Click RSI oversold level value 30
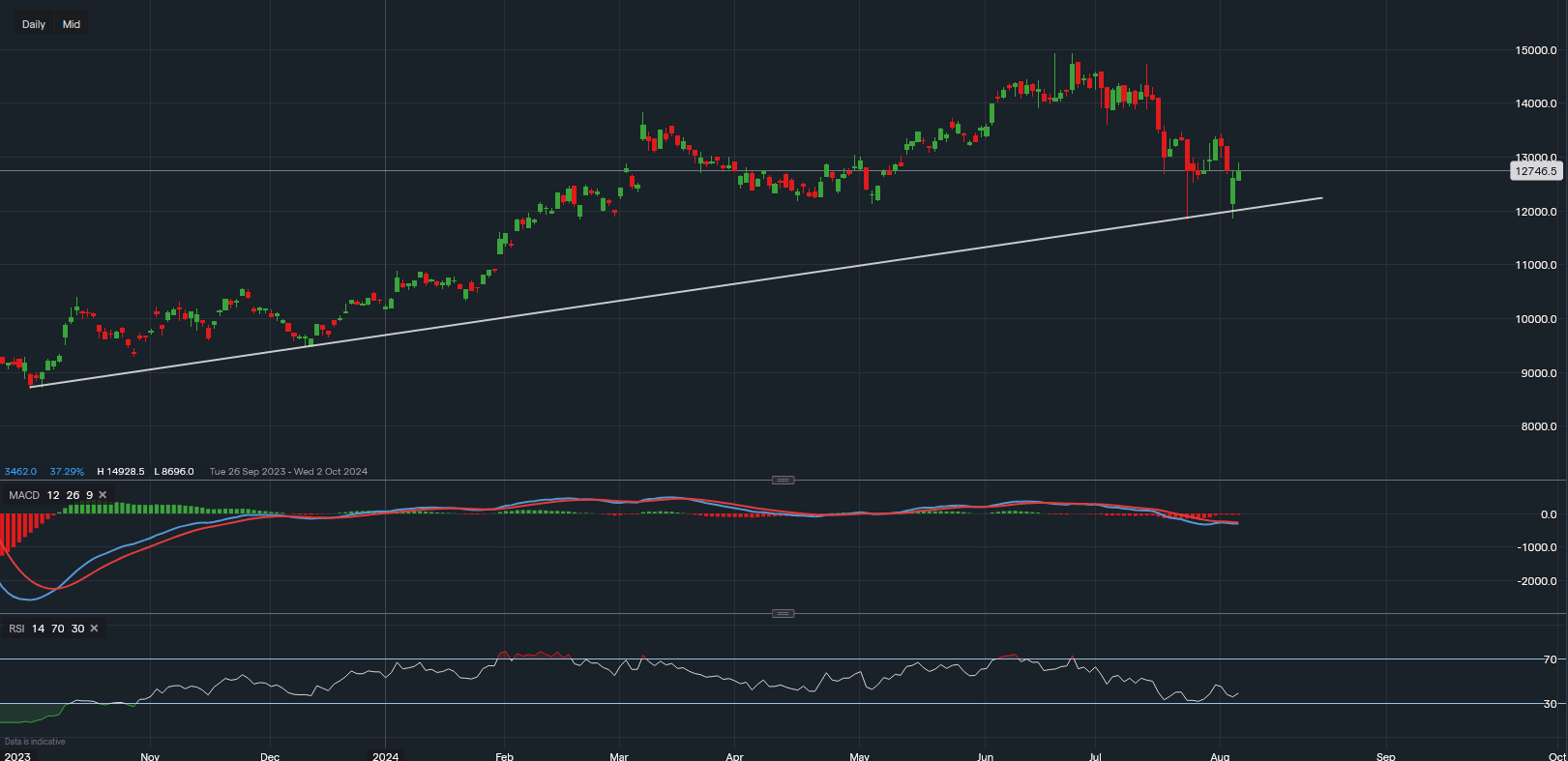The height and width of the screenshot is (761, 1568). 77,629
